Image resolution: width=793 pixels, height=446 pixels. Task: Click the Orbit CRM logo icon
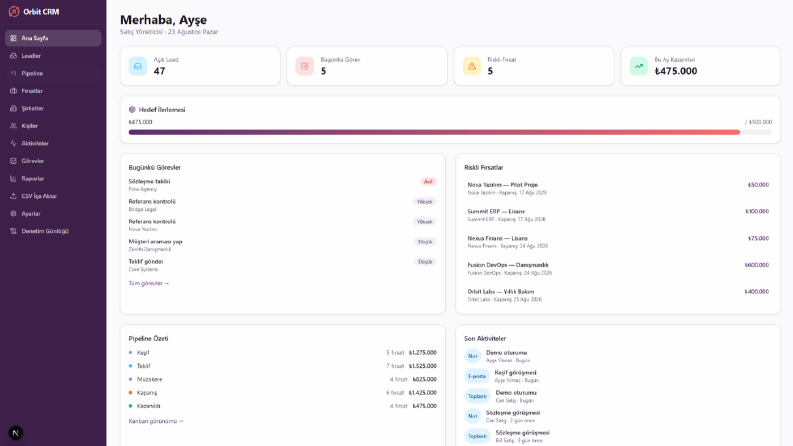(x=14, y=12)
